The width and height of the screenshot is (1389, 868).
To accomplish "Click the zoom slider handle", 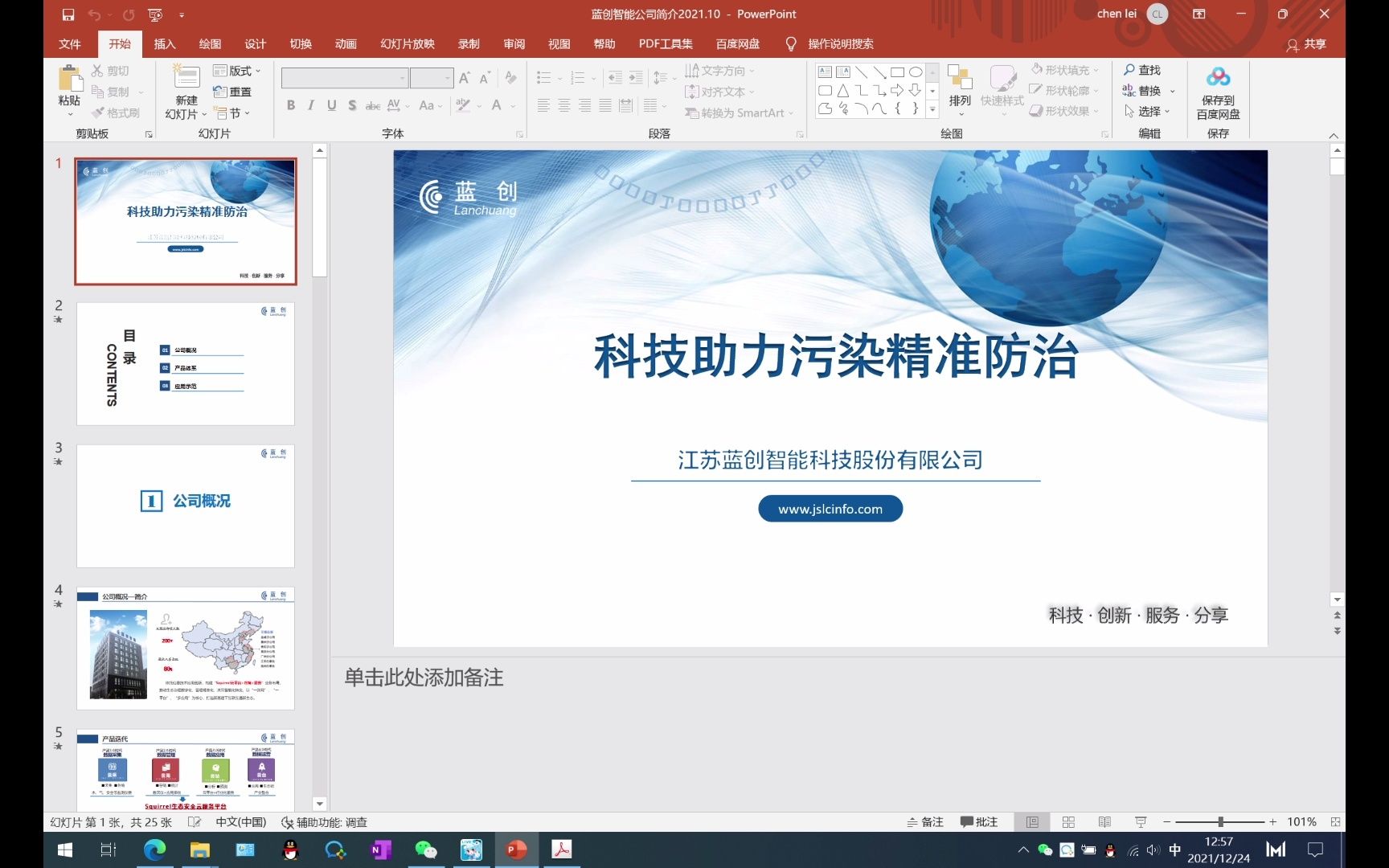I will coord(1221,822).
